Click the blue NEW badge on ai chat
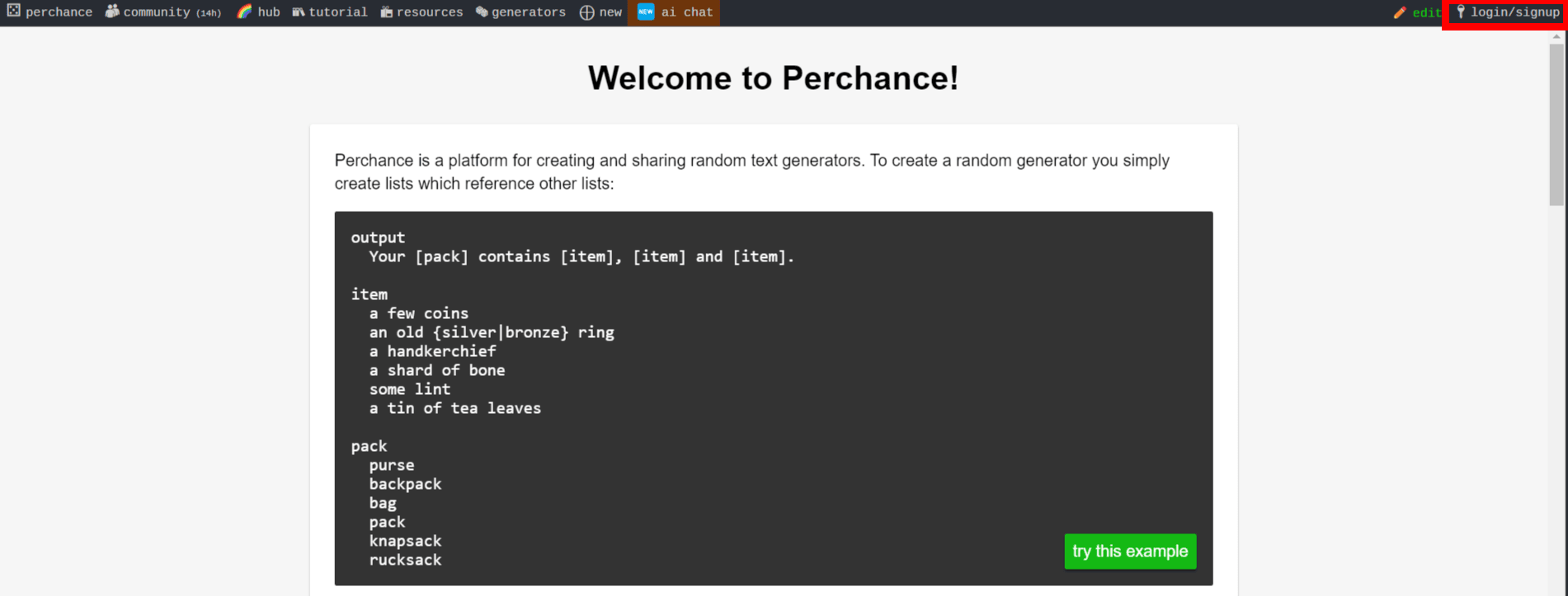Viewport: 1568px width, 596px height. [x=646, y=12]
